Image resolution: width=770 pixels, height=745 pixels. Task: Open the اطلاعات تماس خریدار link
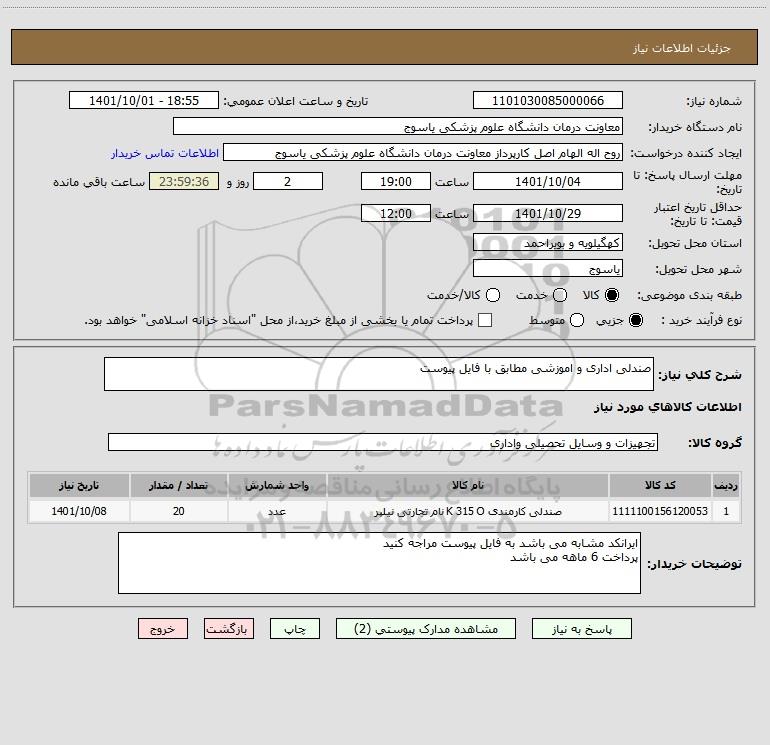[x=165, y=153]
